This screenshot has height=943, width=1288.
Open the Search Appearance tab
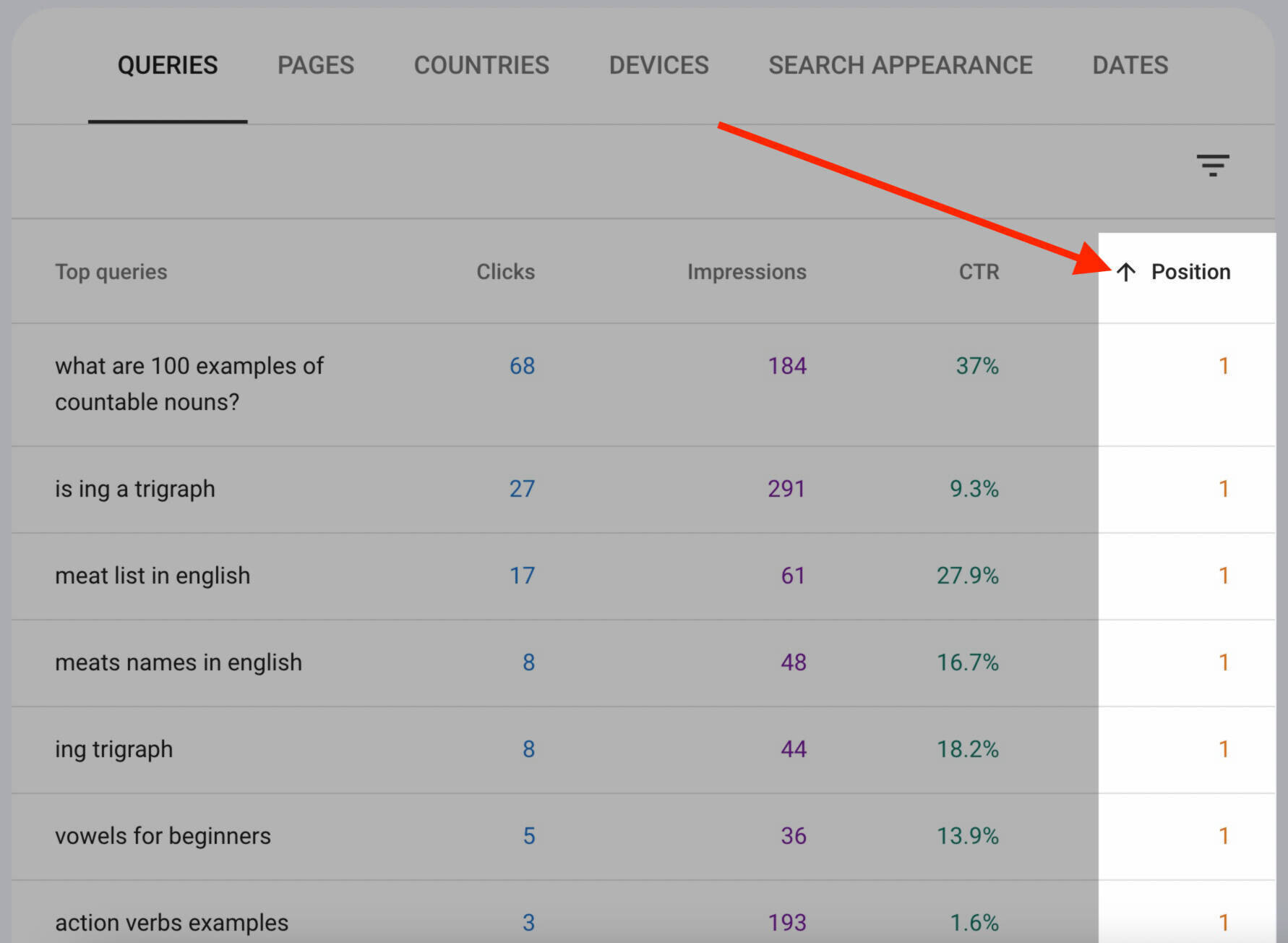tap(901, 65)
